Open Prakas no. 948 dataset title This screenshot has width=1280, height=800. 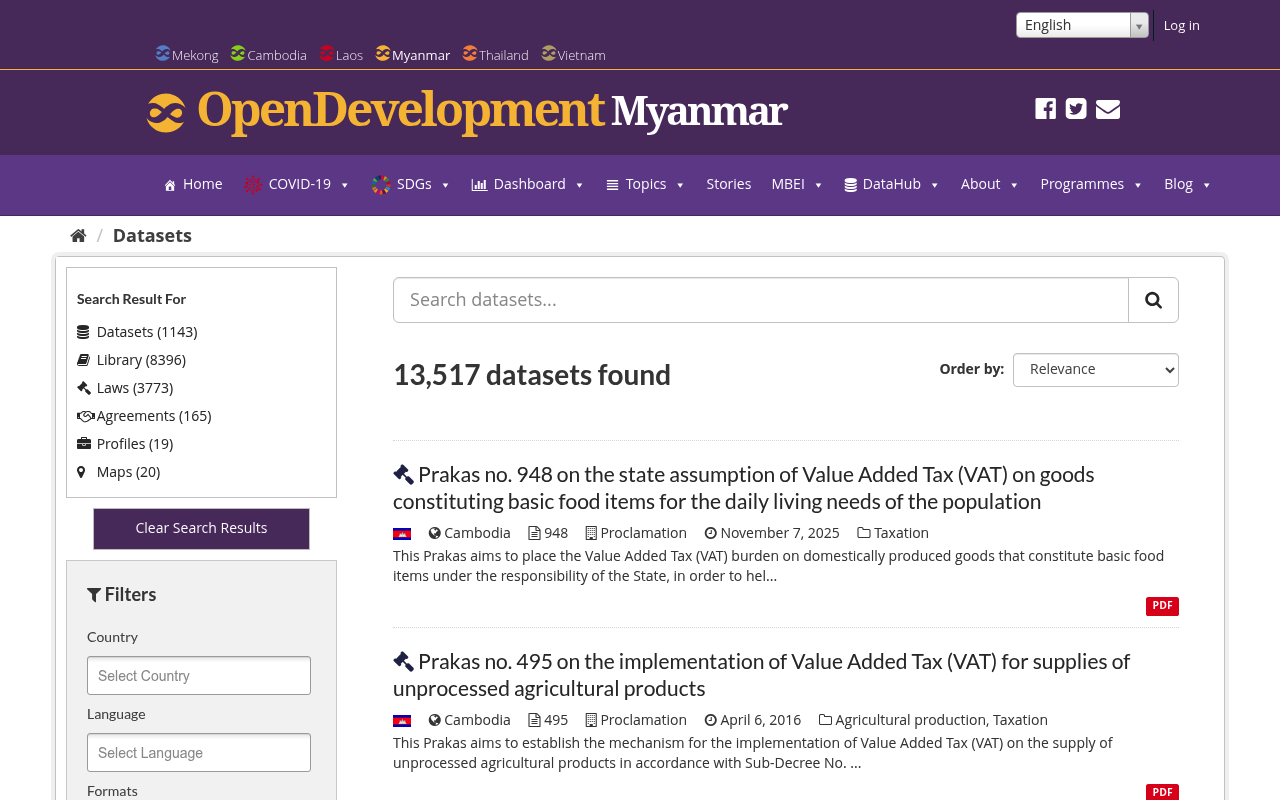[x=744, y=488]
